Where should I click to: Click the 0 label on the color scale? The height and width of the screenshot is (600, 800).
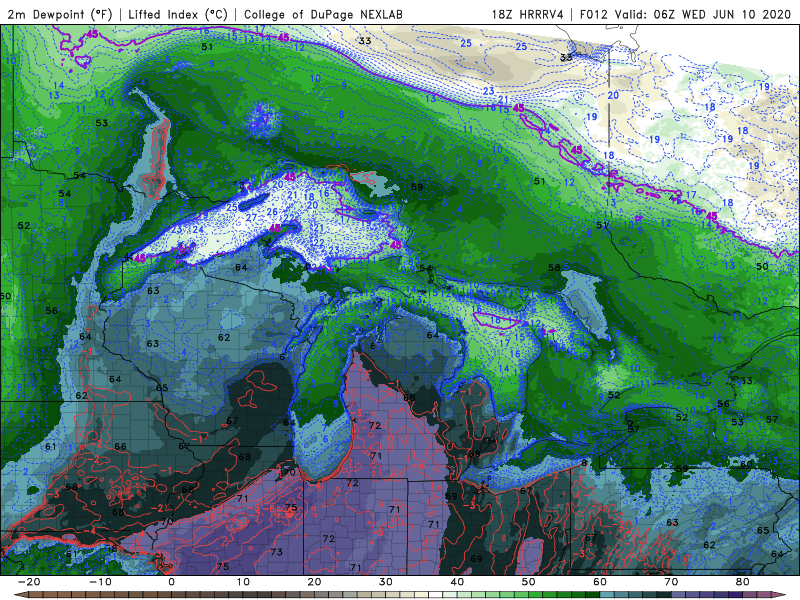tap(171, 582)
